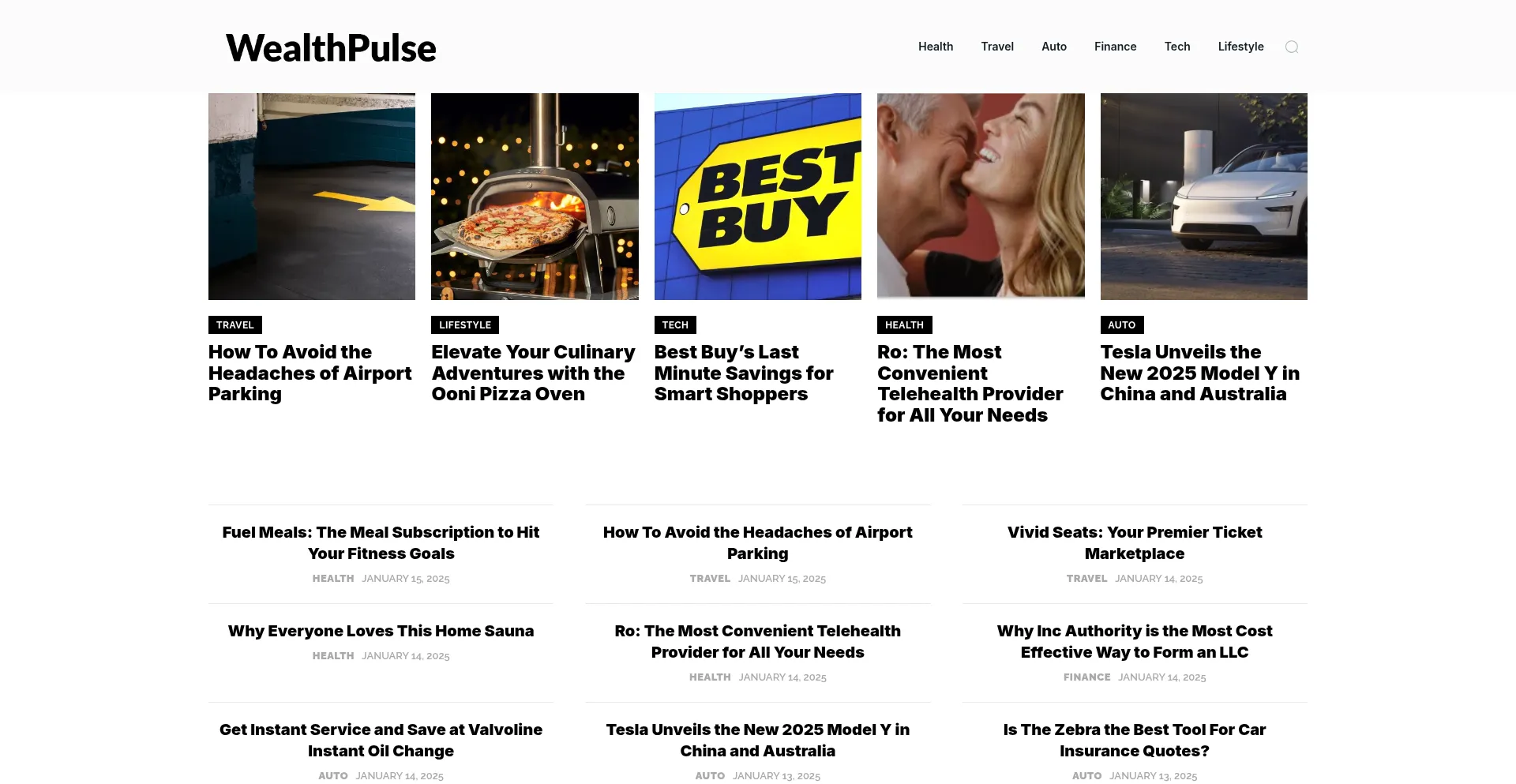
Task: Open the Ooni pizza oven image
Action: coord(535,197)
